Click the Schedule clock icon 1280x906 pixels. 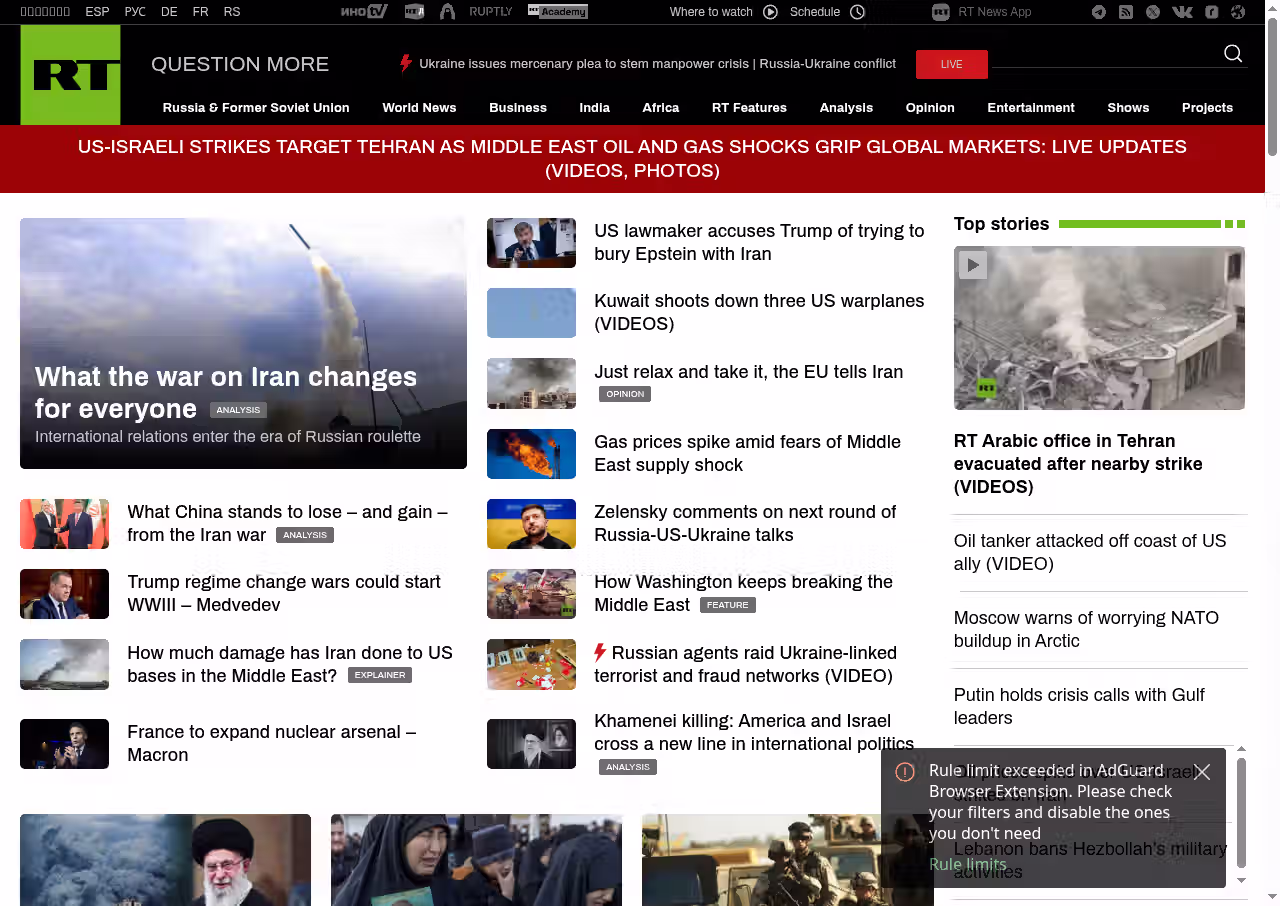(857, 12)
